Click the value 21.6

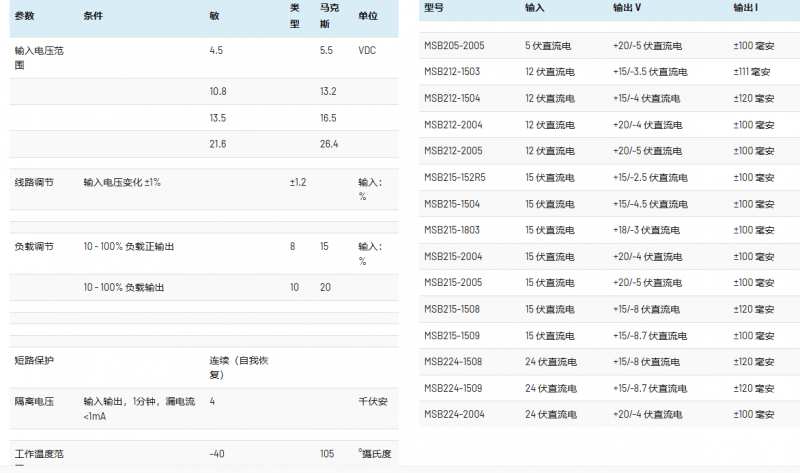click(218, 144)
